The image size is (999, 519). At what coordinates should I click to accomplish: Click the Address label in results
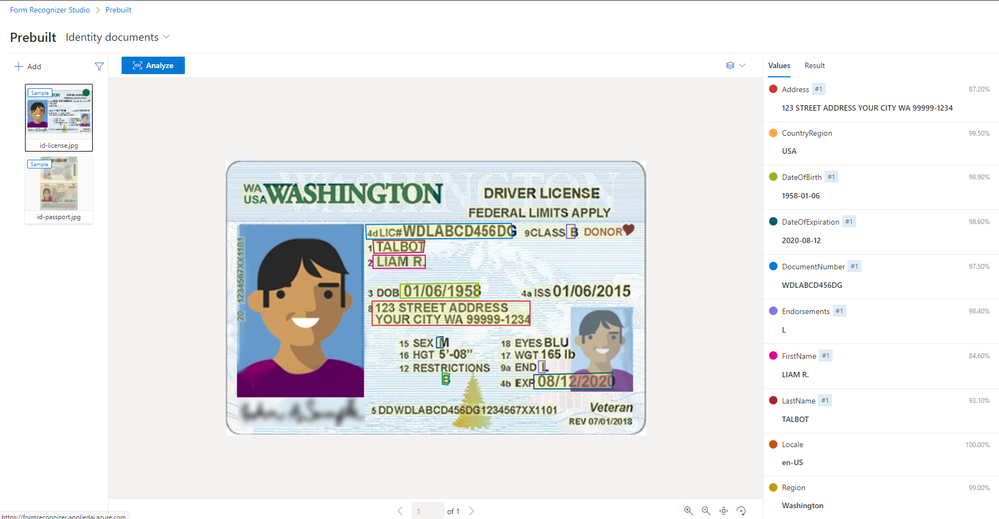coord(795,90)
